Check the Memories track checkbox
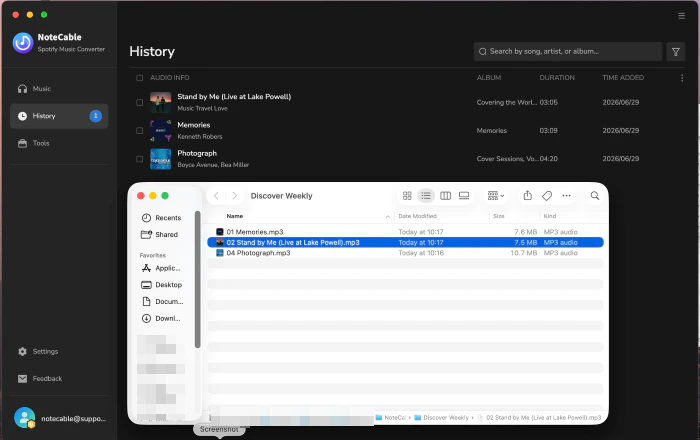700x440 pixels. 139,131
